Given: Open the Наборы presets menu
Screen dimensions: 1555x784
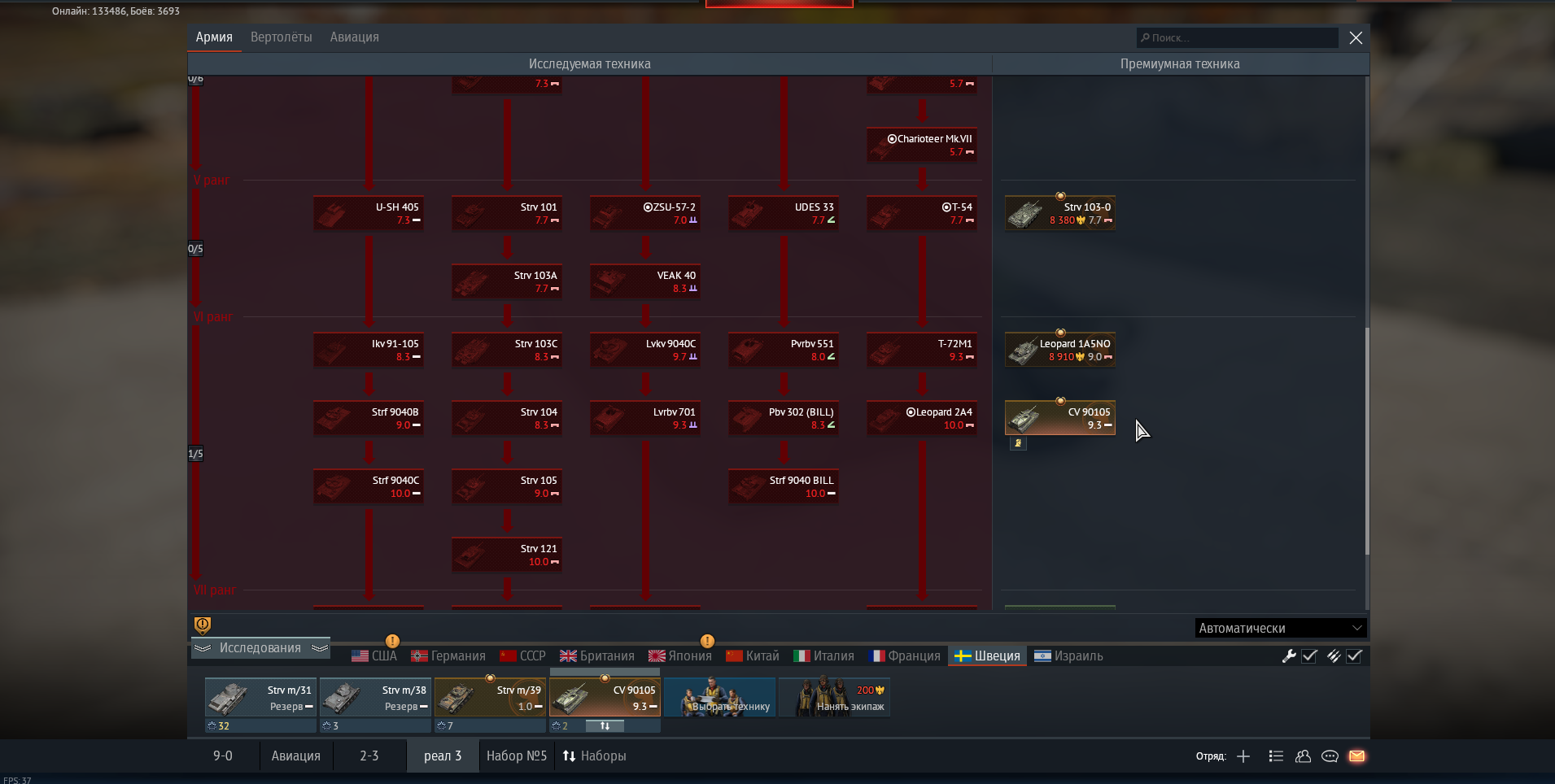Looking at the screenshot, I should click(595, 756).
